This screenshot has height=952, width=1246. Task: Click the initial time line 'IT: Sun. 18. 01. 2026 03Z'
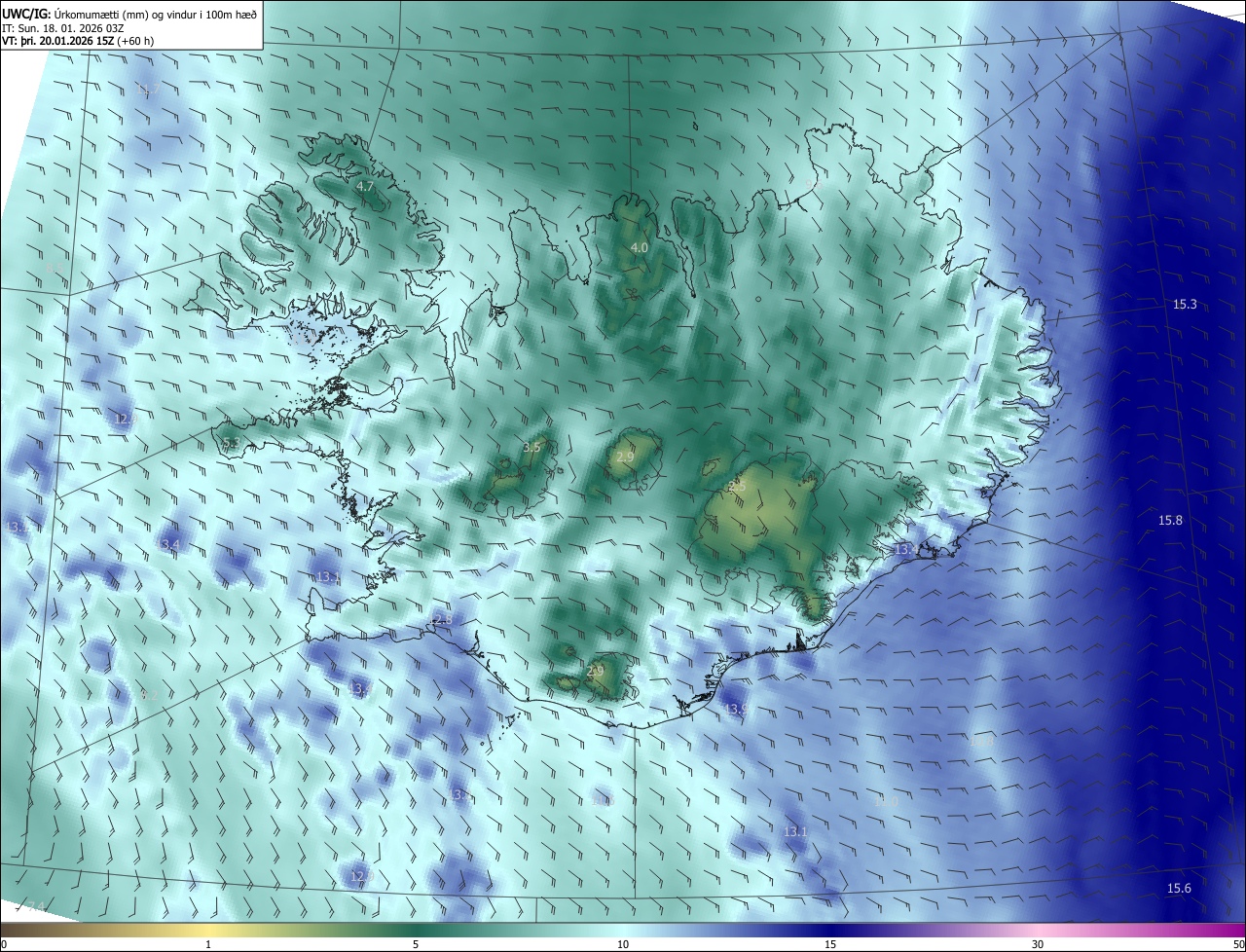[x=64, y=27]
